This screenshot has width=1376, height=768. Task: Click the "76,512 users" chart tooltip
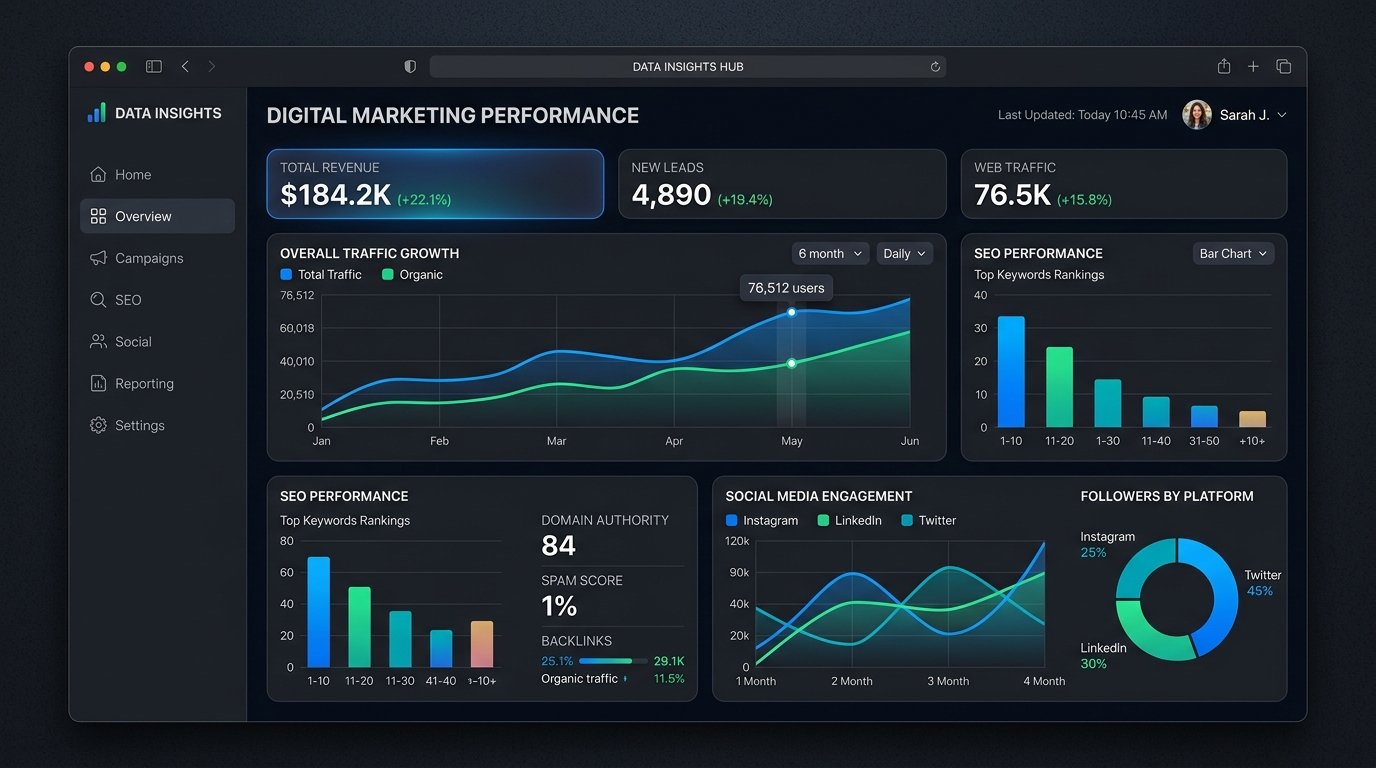tap(786, 288)
